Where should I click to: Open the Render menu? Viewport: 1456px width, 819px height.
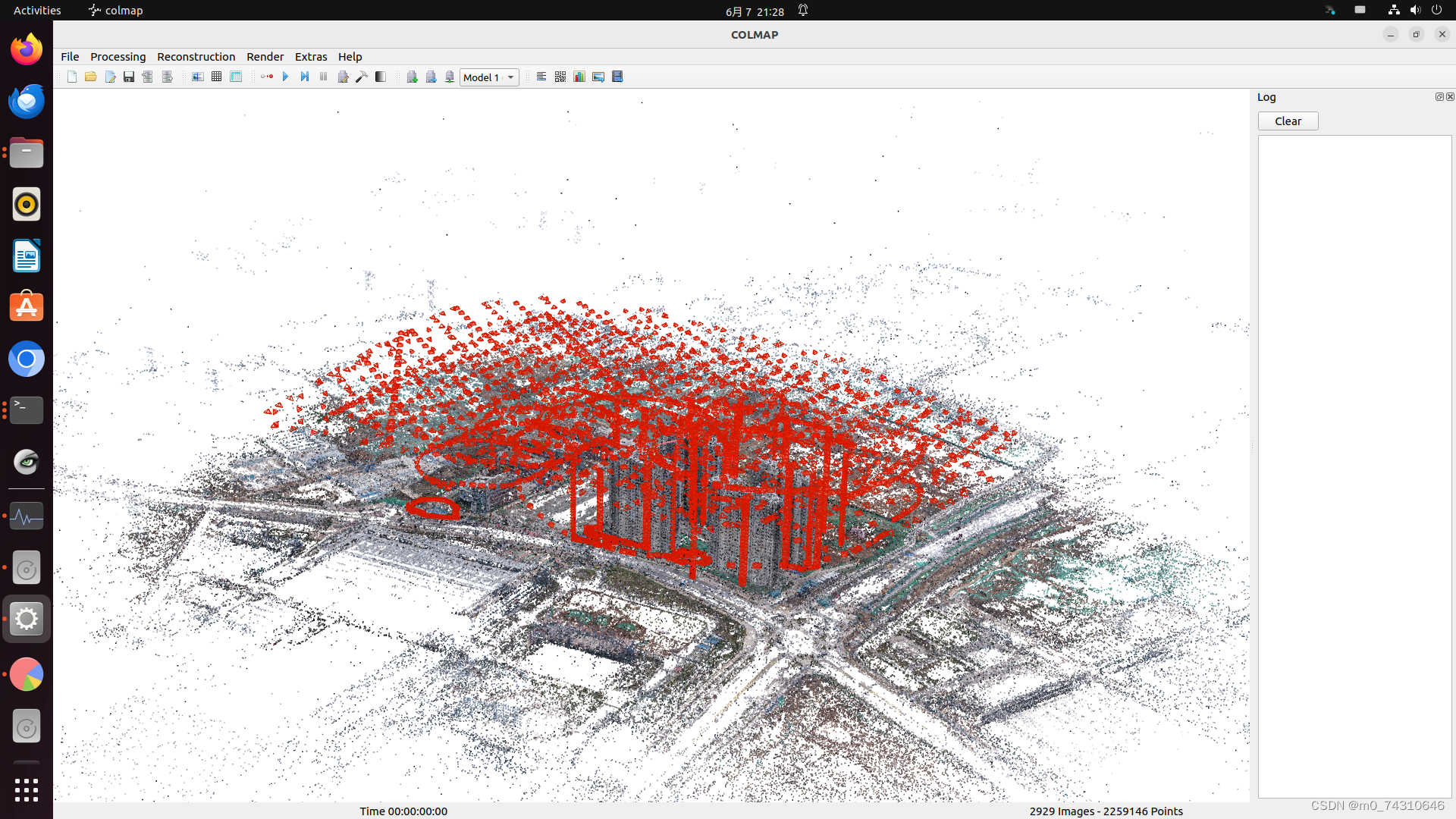click(x=265, y=57)
